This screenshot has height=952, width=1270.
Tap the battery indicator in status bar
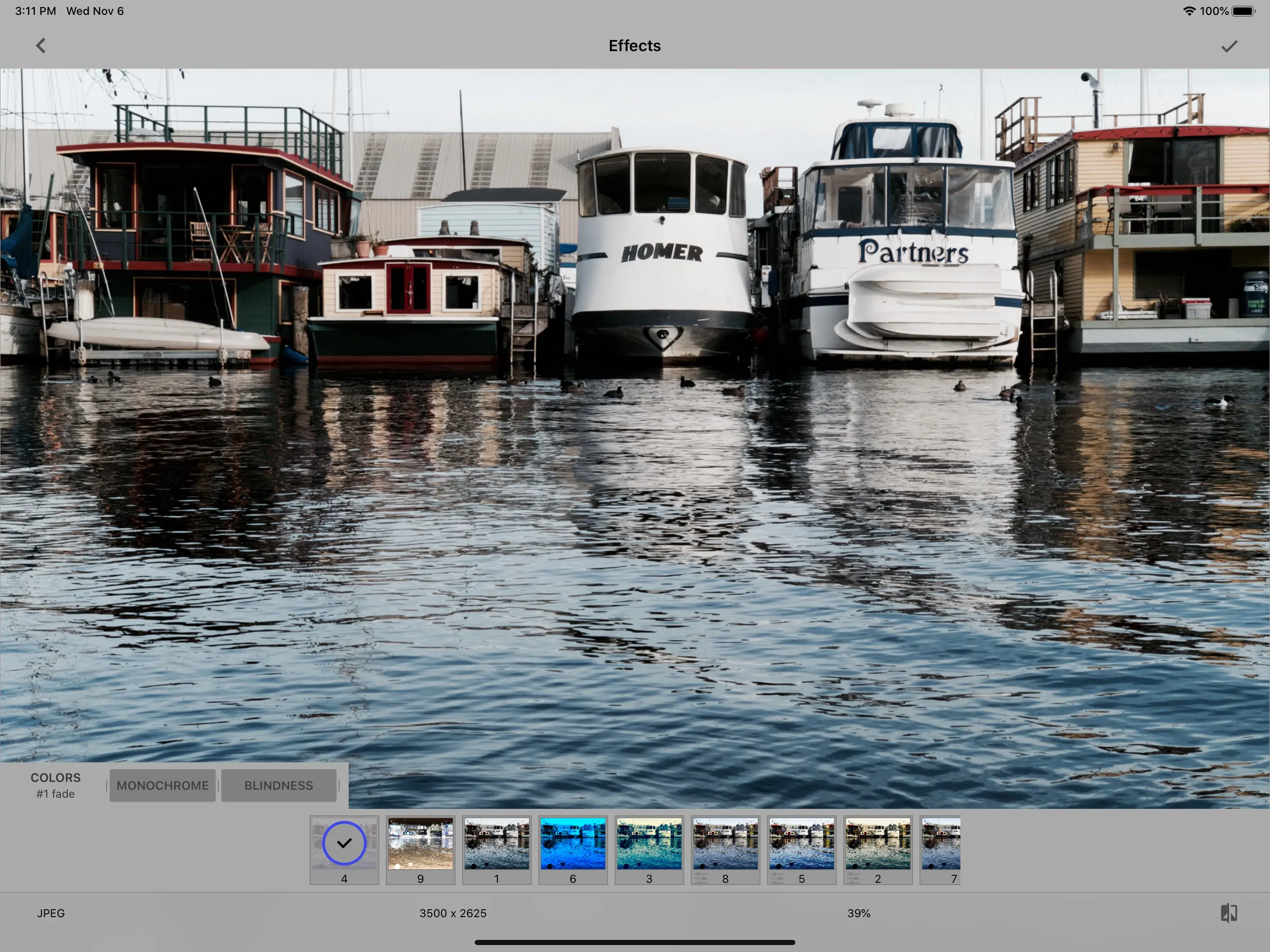[x=1243, y=11]
